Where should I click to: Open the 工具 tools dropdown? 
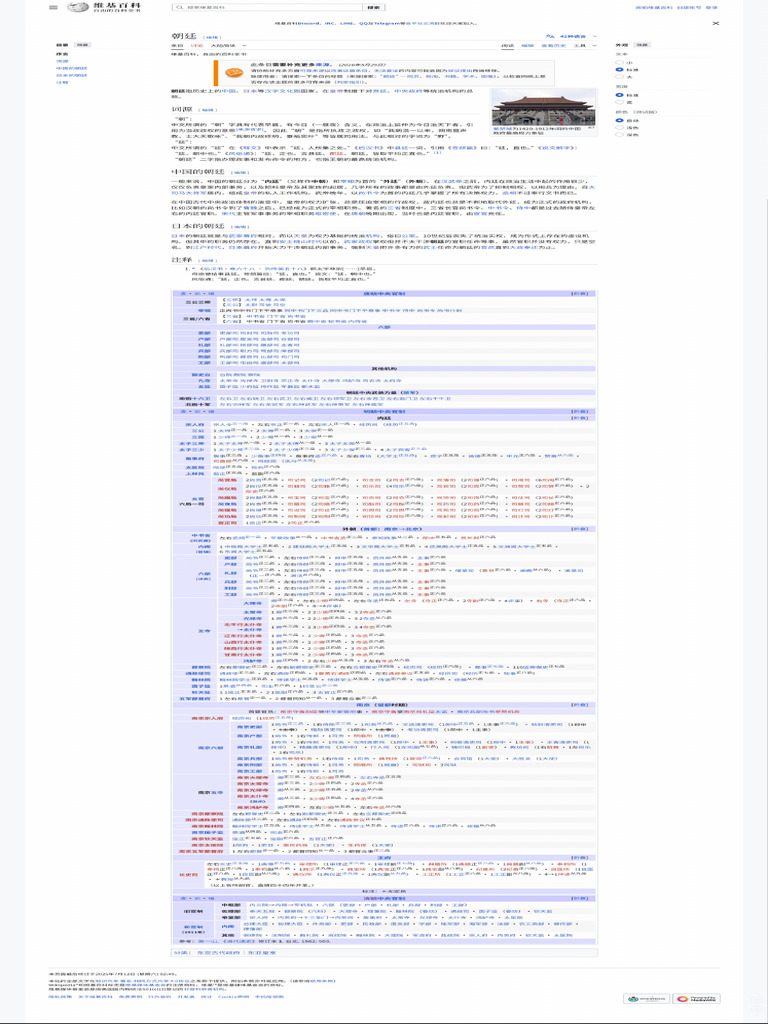[584, 46]
